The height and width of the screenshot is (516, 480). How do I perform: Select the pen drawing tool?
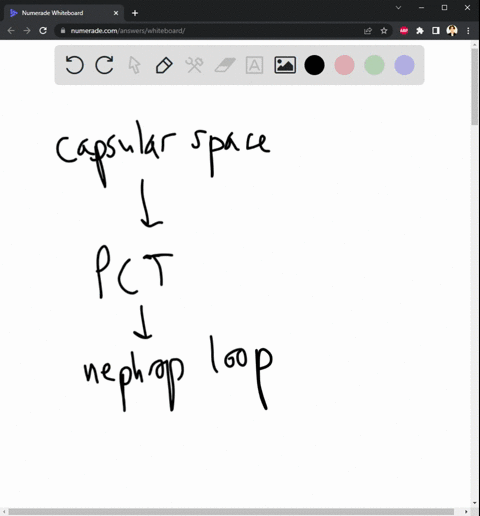(x=164, y=65)
